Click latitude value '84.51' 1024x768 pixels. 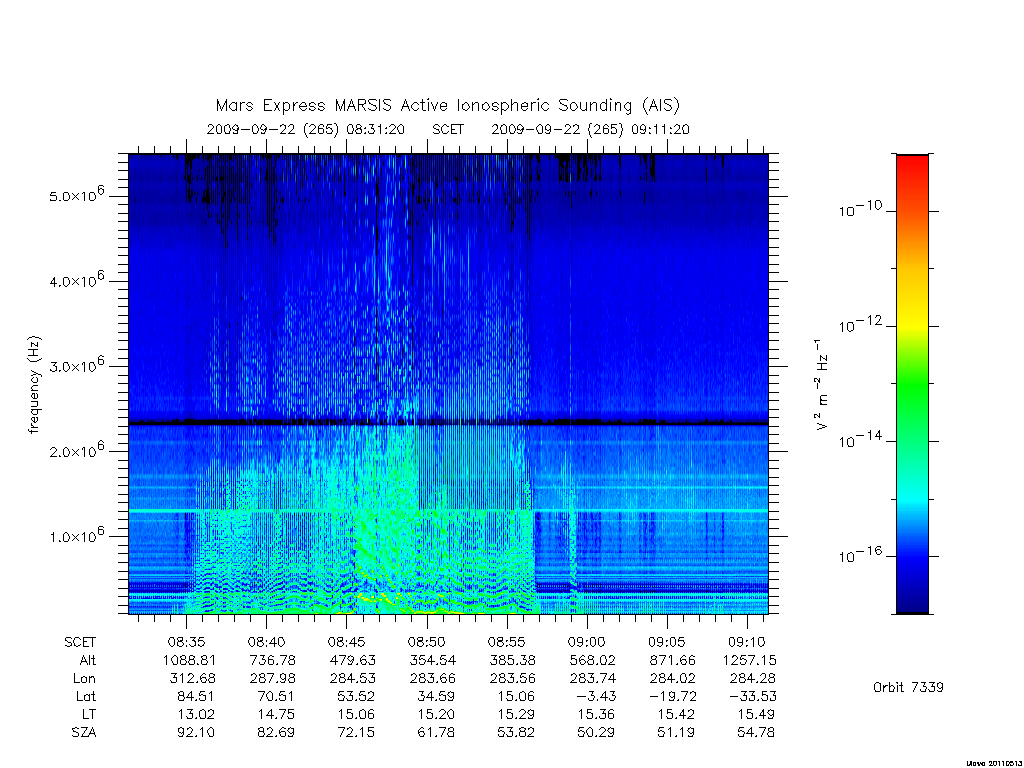tap(195, 696)
